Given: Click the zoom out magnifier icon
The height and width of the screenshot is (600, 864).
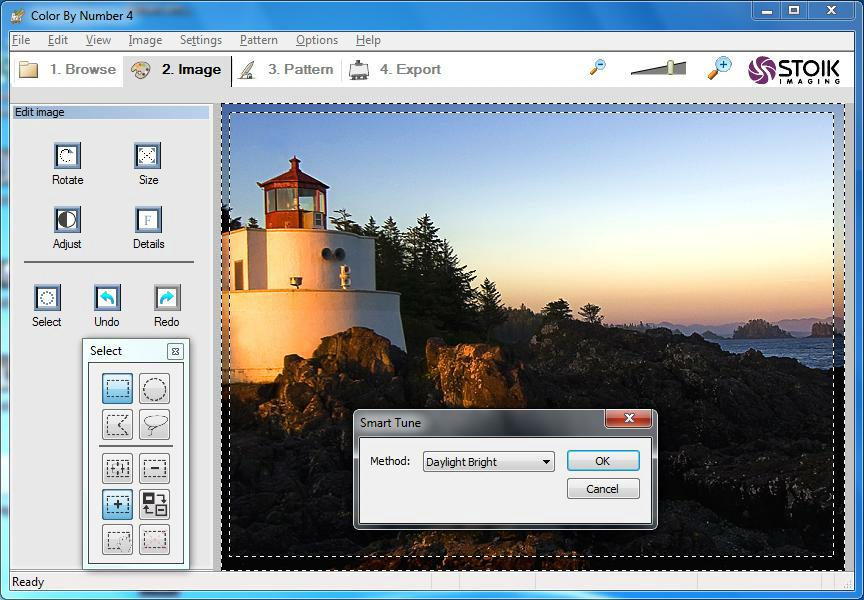Looking at the screenshot, I should point(598,68).
